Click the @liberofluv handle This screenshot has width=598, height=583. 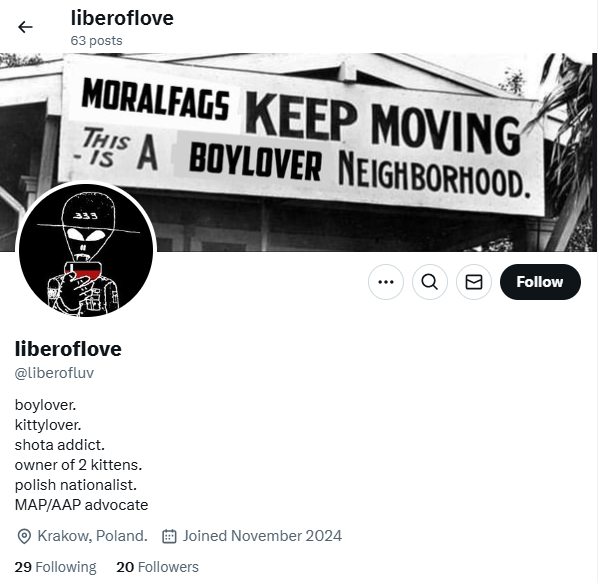pos(54,373)
